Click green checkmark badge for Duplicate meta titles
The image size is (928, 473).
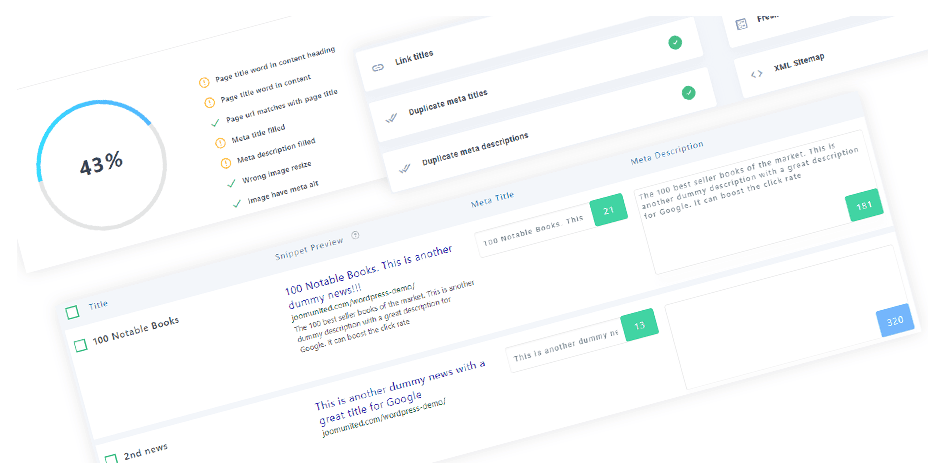click(x=688, y=93)
